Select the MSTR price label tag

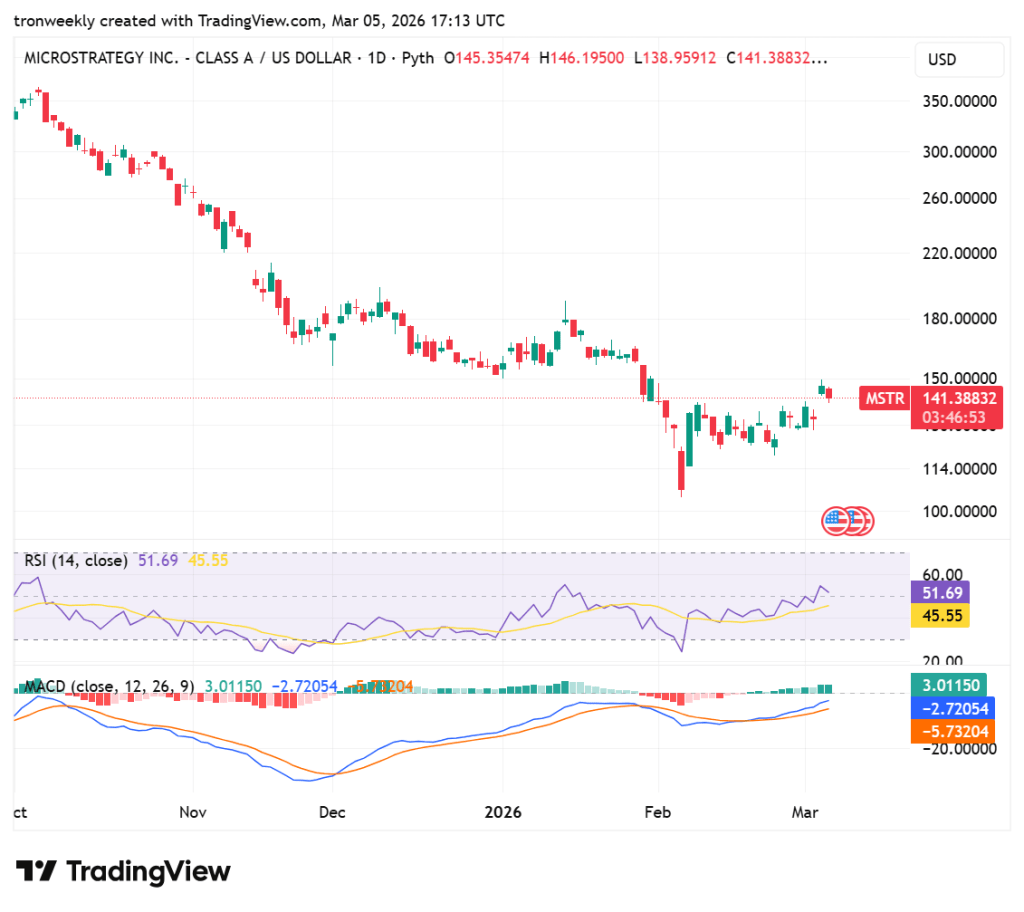pyautogui.click(x=885, y=398)
